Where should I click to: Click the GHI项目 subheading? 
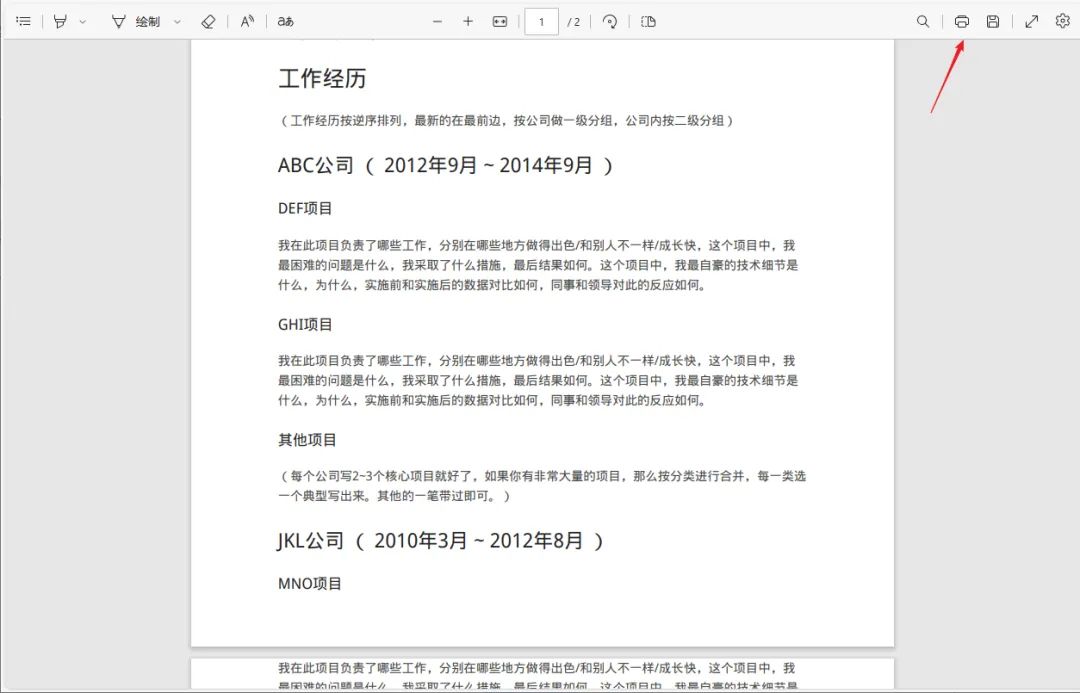[x=305, y=324]
